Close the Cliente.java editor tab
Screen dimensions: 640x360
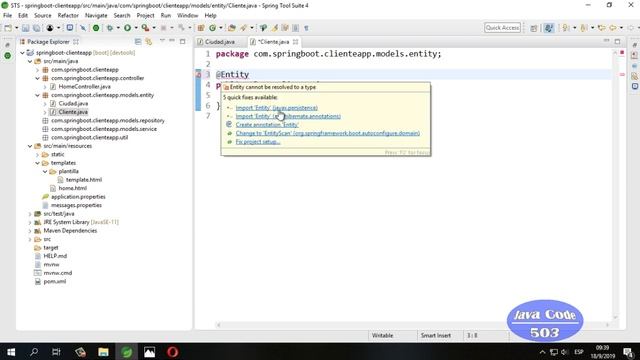[296, 42]
